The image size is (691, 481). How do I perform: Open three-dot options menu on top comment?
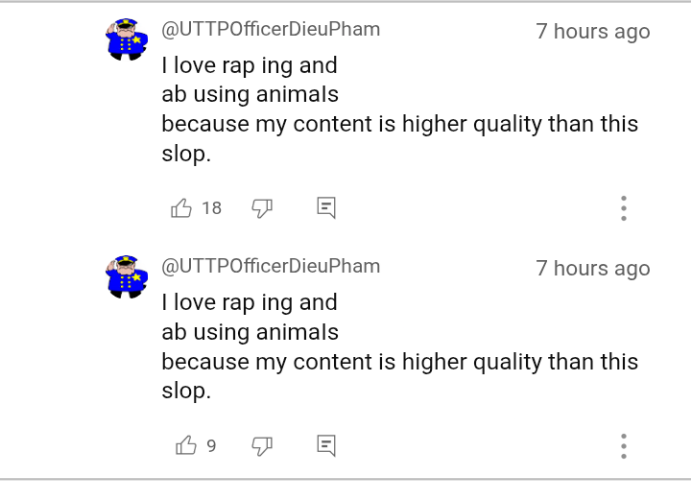(x=623, y=208)
